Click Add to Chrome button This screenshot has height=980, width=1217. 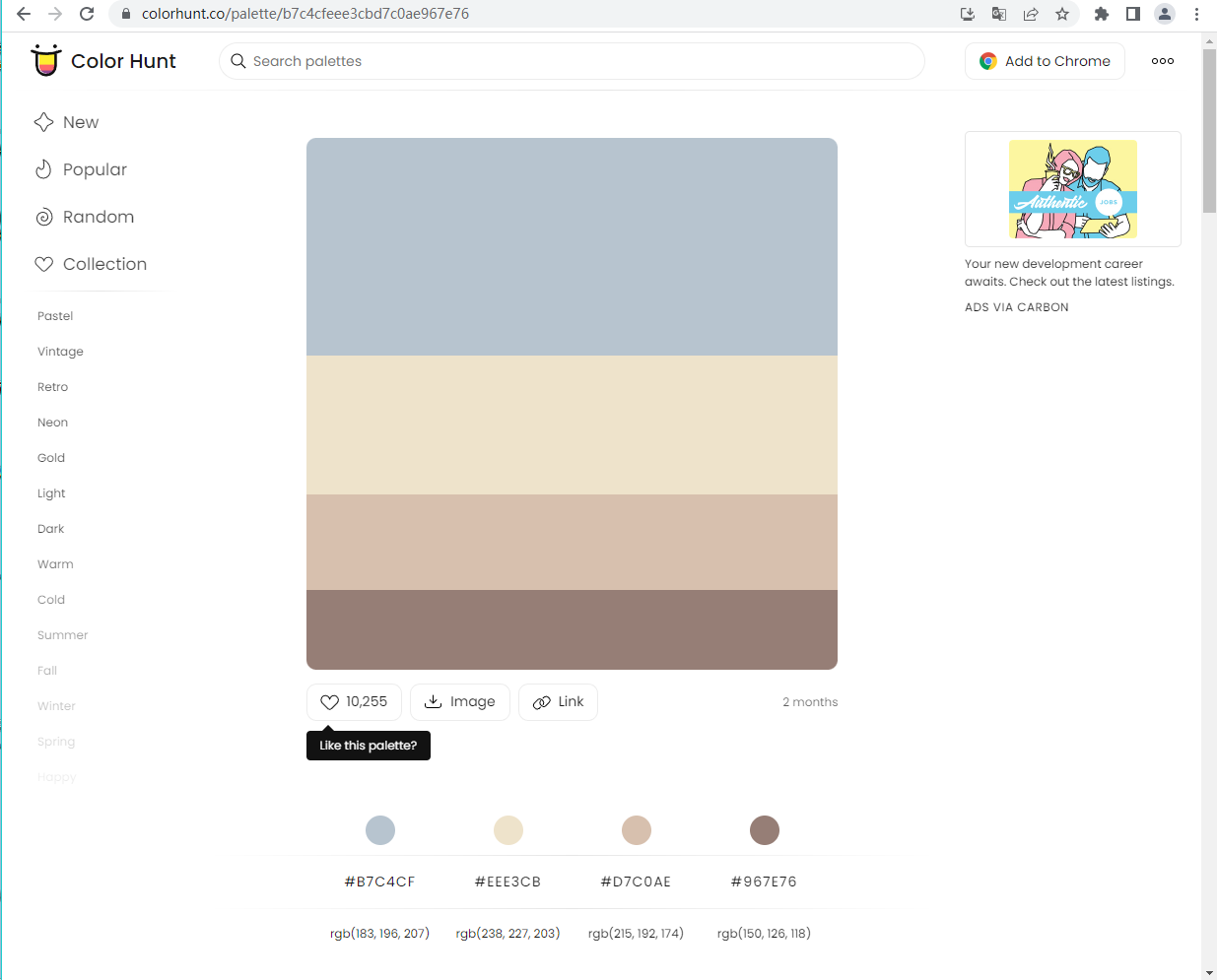click(1045, 61)
